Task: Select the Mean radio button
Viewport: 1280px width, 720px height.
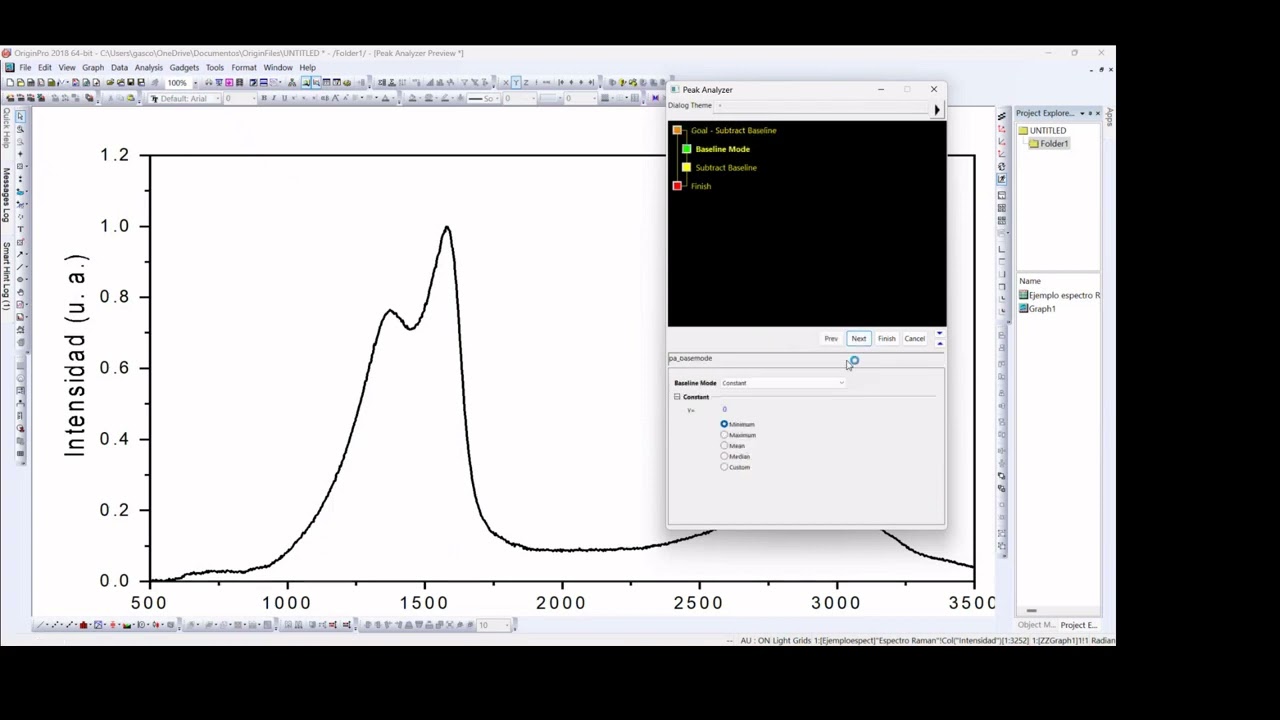Action: coord(724,446)
